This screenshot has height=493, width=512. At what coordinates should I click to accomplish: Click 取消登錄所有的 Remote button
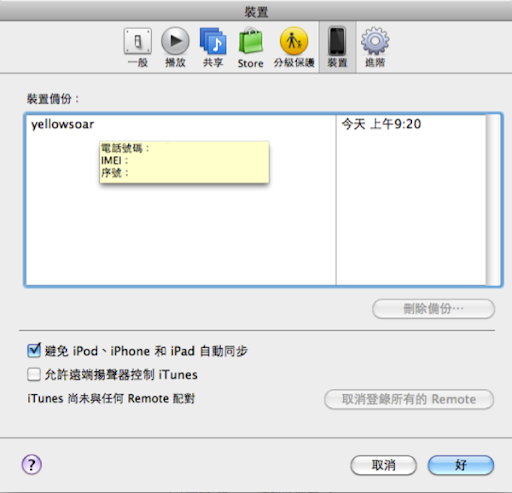pyautogui.click(x=409, y=399)
